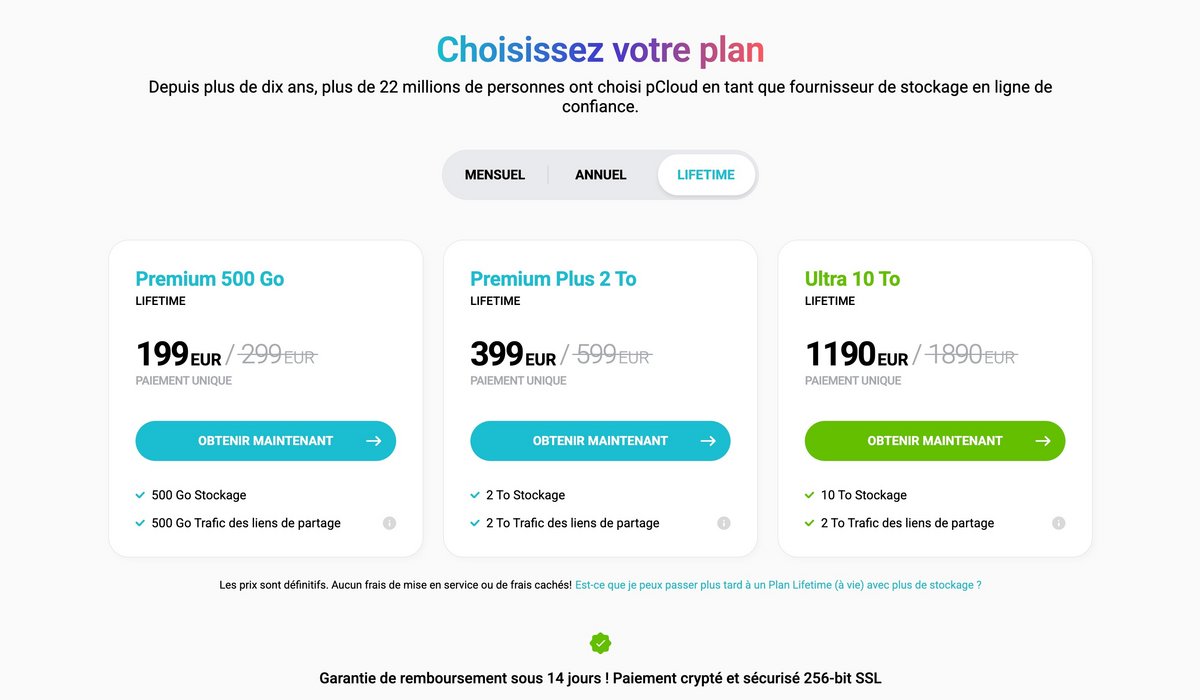Click the checkmark next to 500 Go Stockage
The height and width of the screenshot is (700, 1200).
[x=140, y=494]
